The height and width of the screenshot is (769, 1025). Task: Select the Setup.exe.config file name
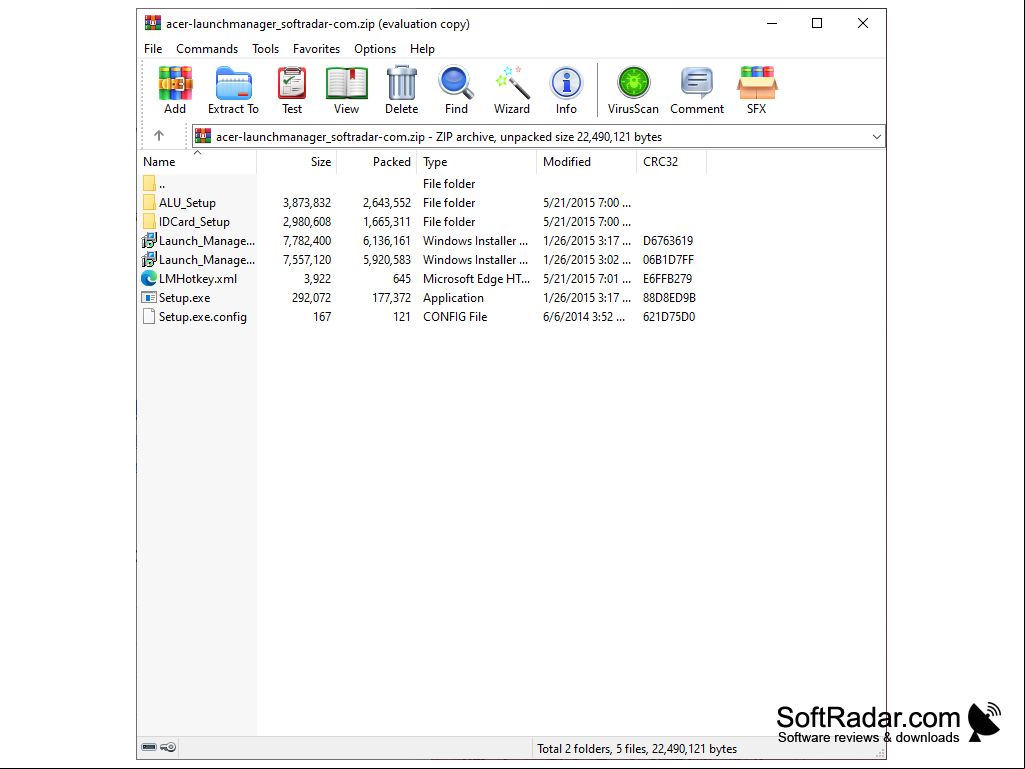(203, 316)
